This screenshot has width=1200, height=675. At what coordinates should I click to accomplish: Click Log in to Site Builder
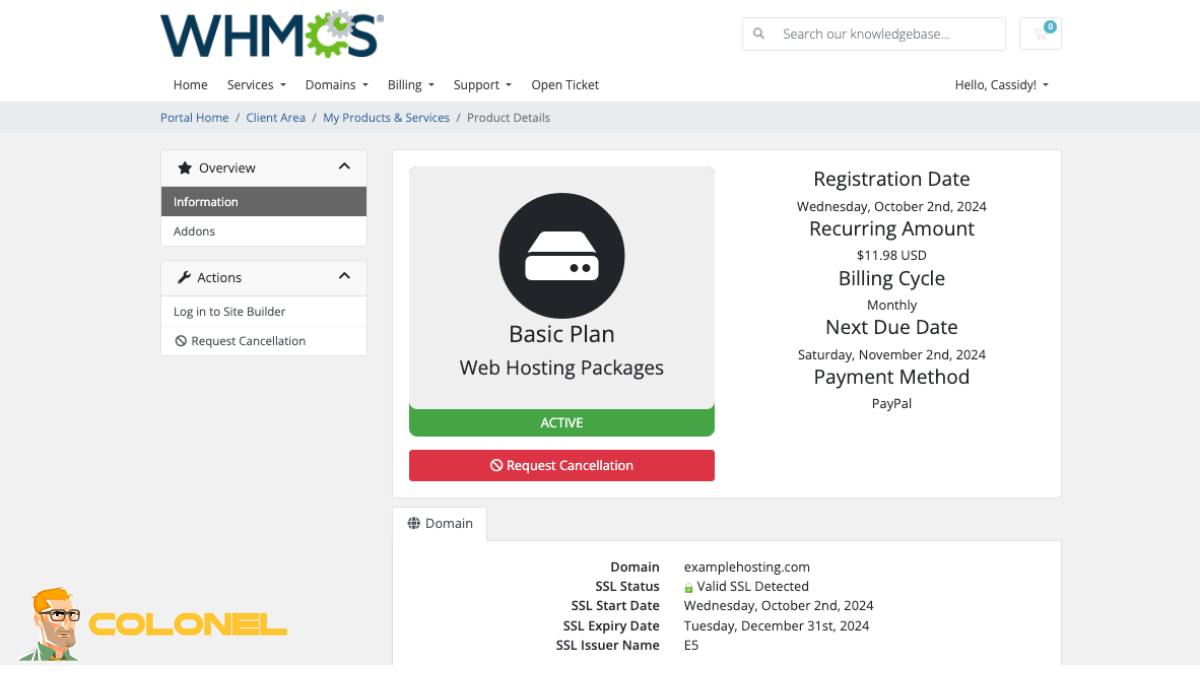tap(229, 311)
